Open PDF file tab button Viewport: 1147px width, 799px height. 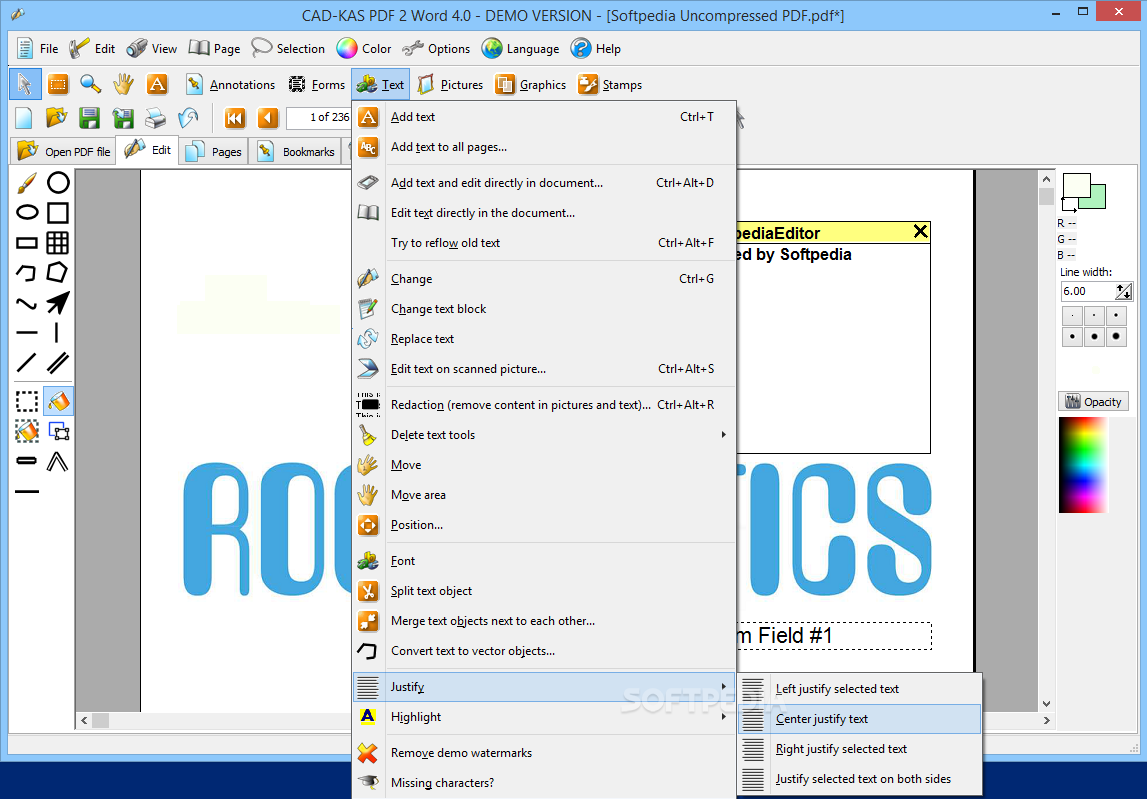coord(64,151)
